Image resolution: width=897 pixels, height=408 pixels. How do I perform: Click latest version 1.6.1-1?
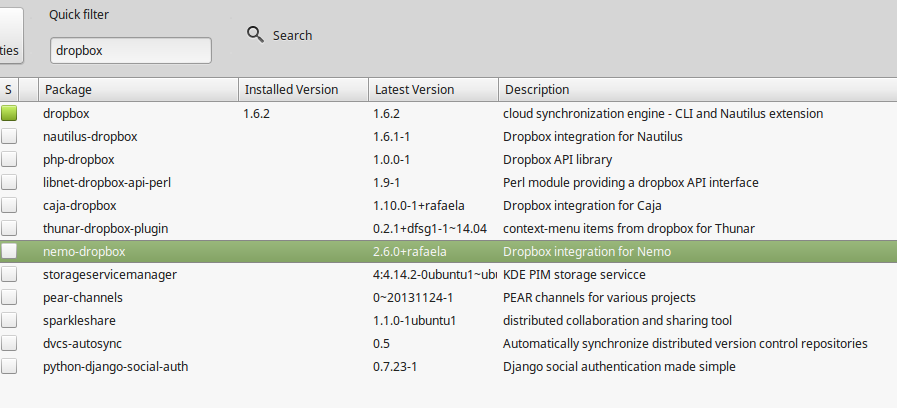[x=391, y=136]
